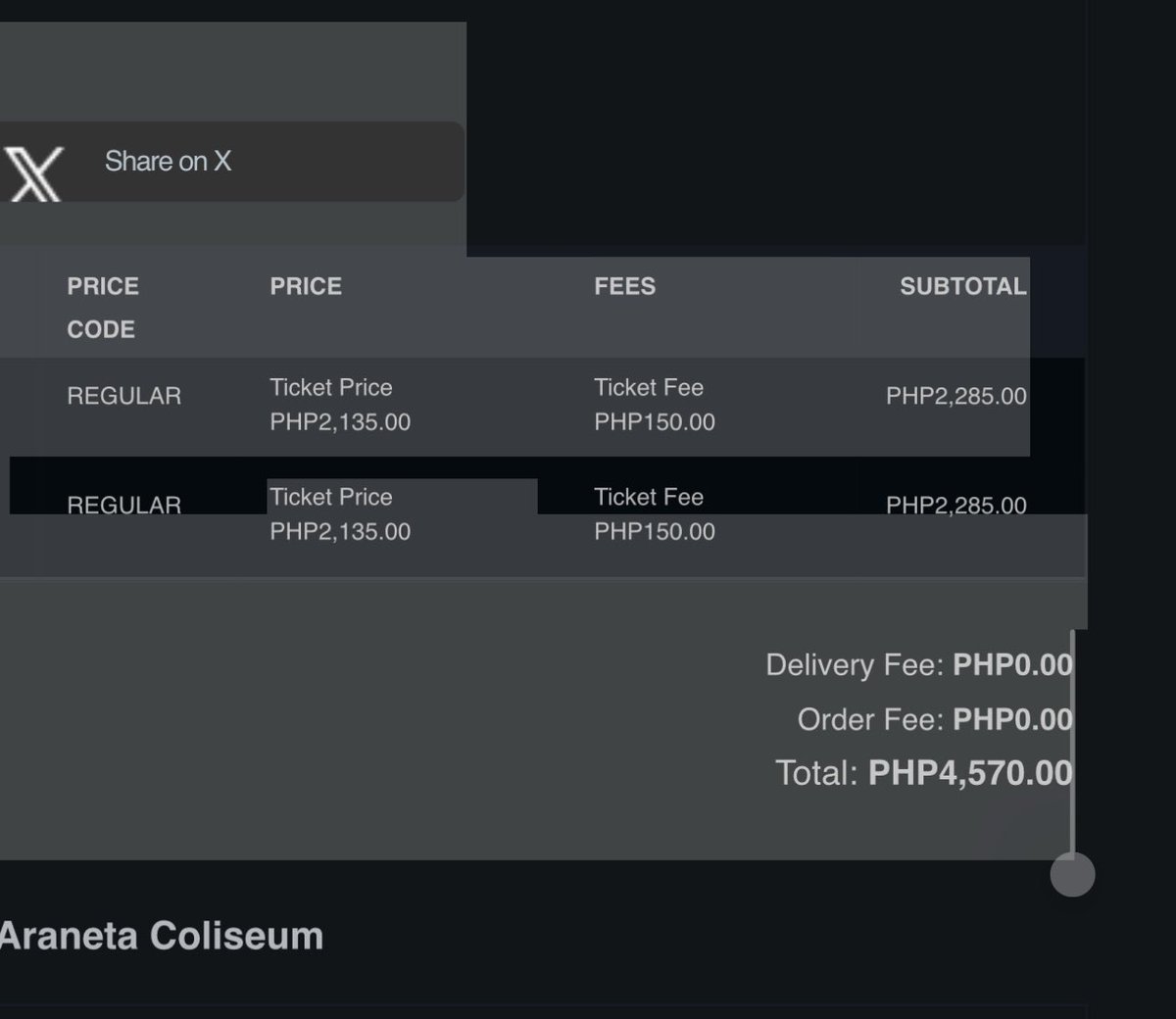
Task: Click the Delivery Fee PHP0.00 line
Action: [919, 665]
